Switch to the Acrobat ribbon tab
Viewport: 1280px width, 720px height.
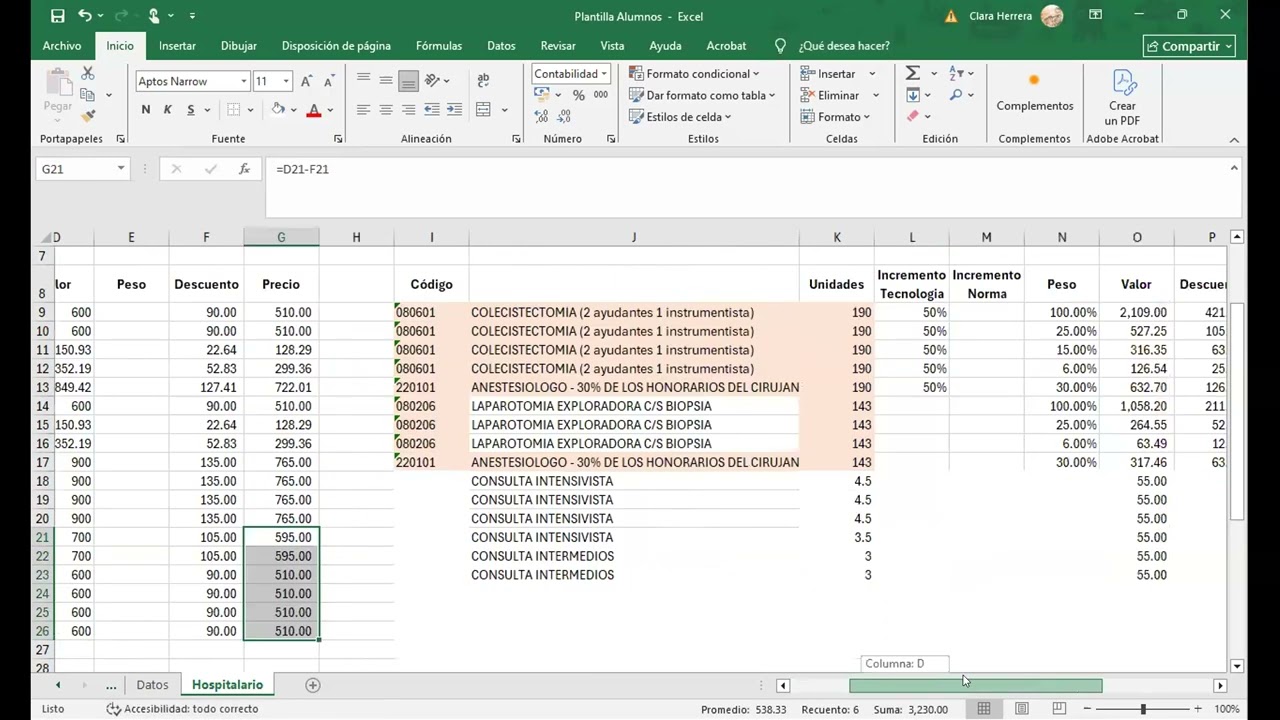pos(726,46)
